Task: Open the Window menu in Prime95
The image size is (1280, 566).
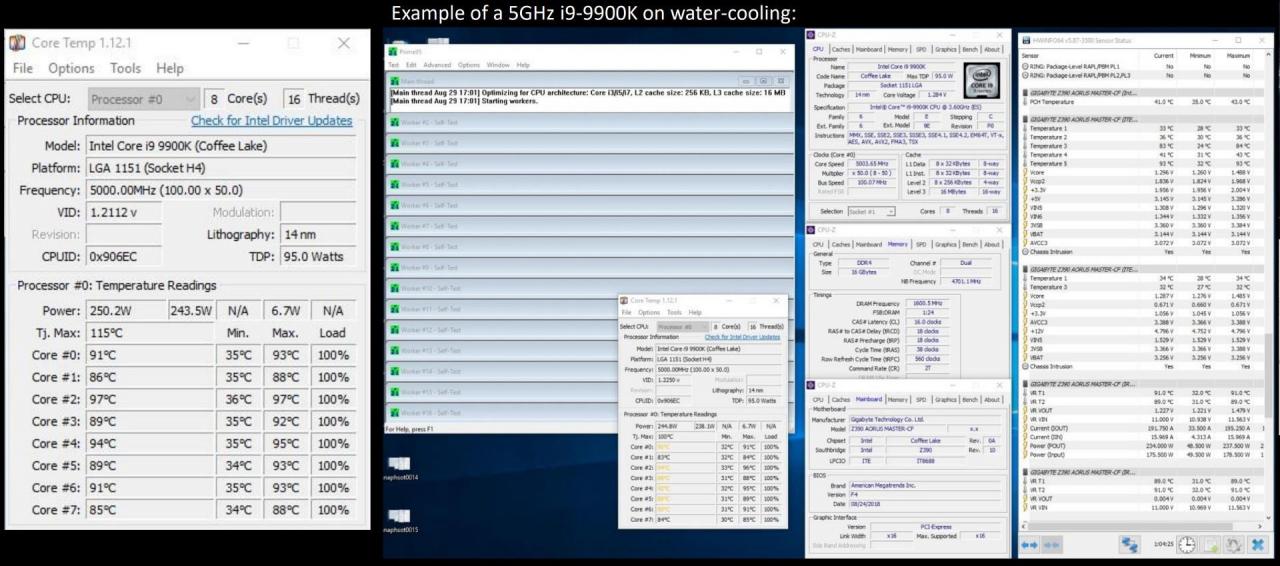Action: [x=498, y=65]
